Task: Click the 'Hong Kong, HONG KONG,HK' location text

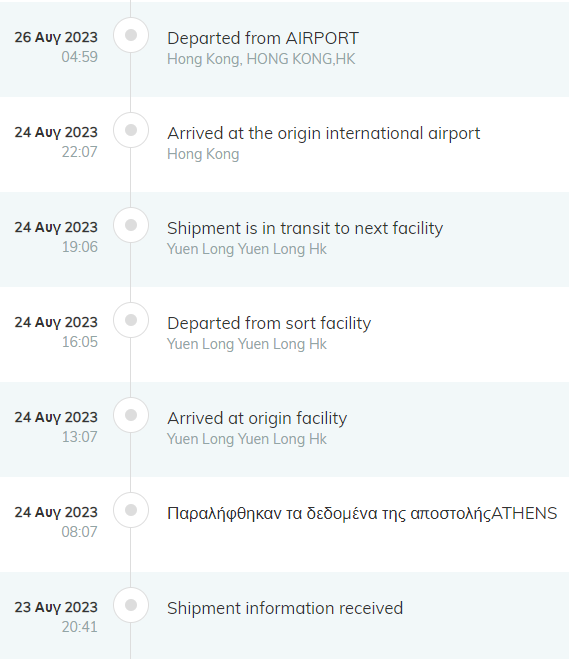Action: coord(261,59)
